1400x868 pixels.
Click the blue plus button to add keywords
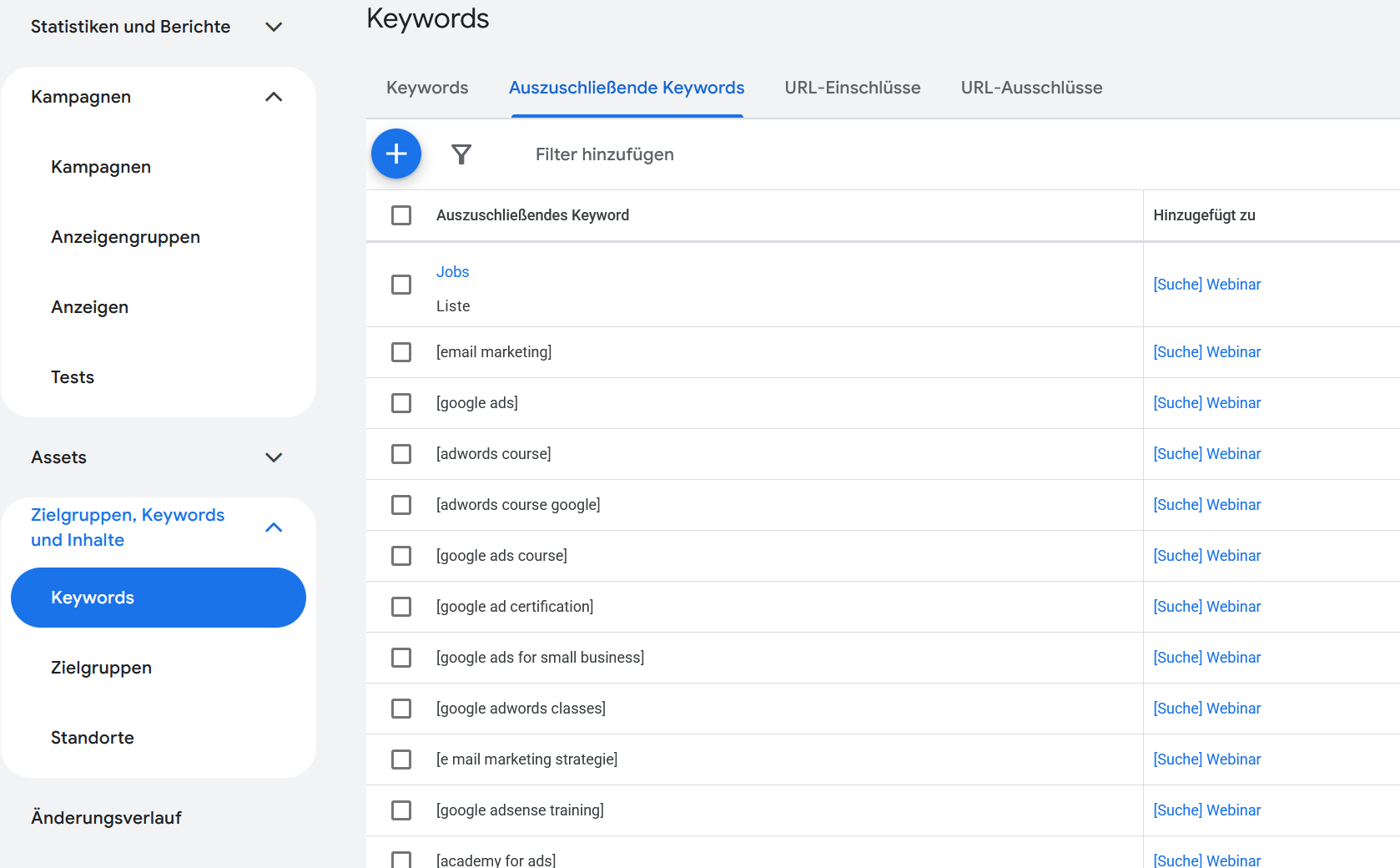click(x=396, y=154)
